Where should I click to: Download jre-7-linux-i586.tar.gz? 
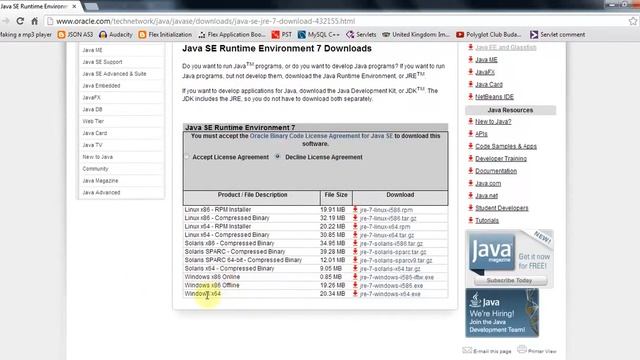[388, 218]
